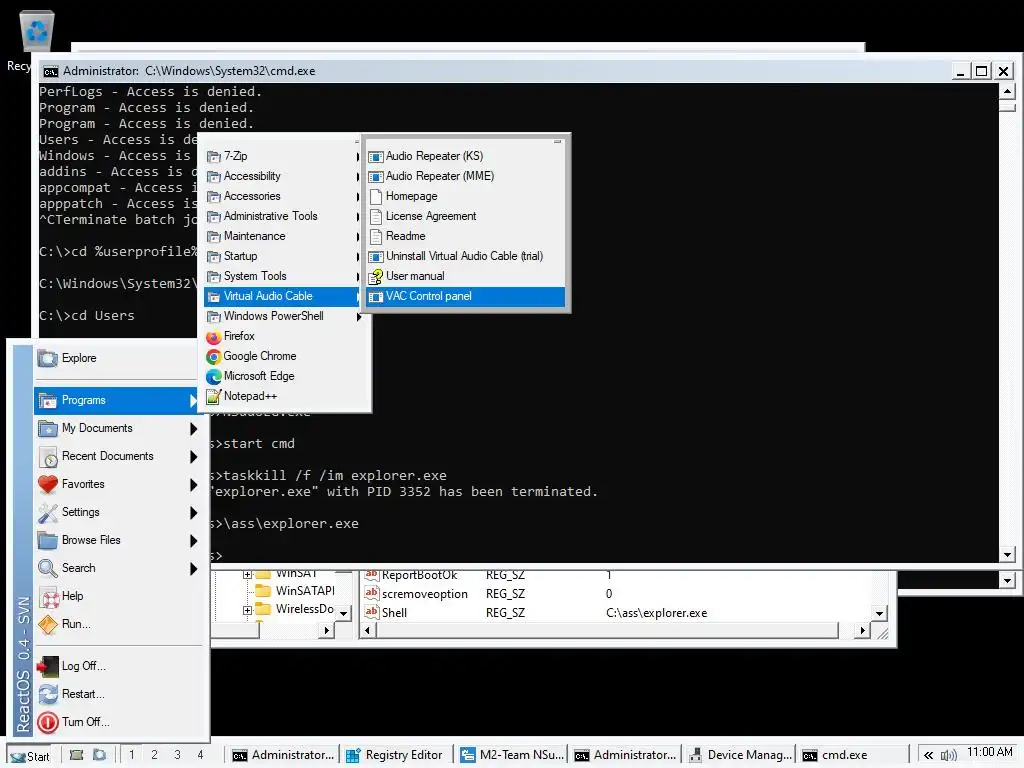The image size is (1024, 768).
Task: Switch to virtual desktop 4
Action: [x=200, y=755]
